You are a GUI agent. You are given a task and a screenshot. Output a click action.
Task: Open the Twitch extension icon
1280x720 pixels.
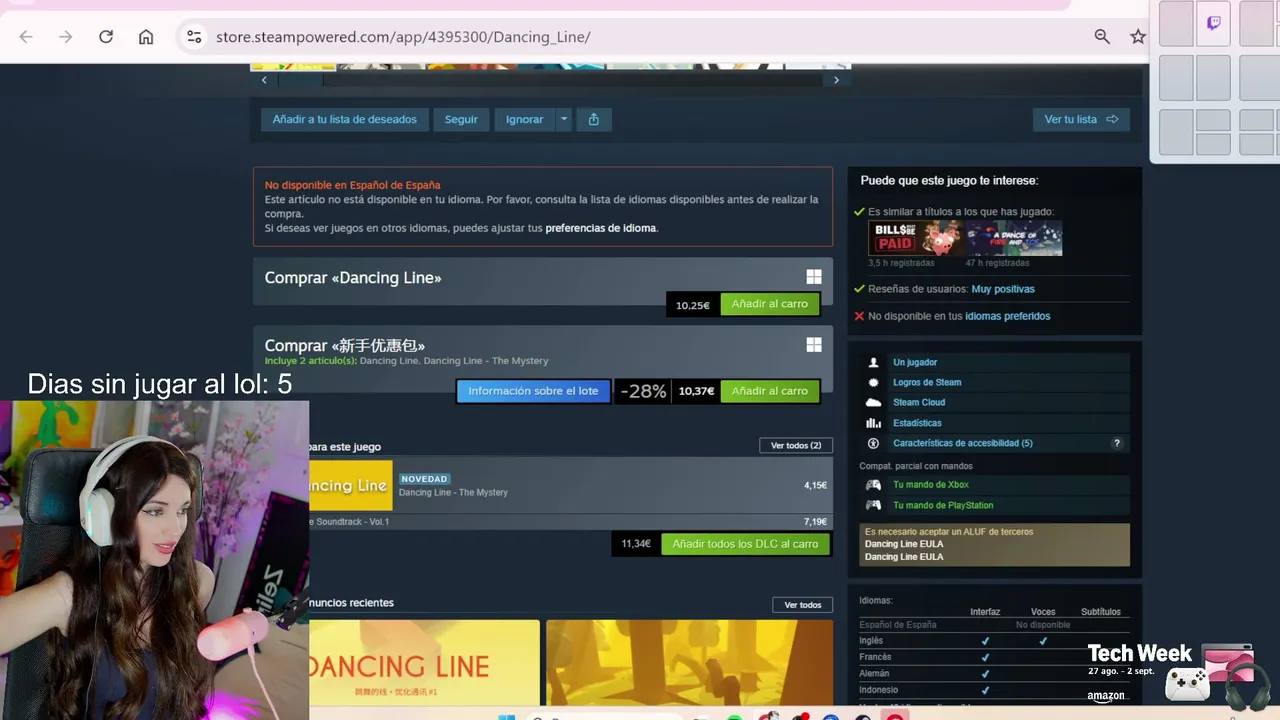(1214, 23)
